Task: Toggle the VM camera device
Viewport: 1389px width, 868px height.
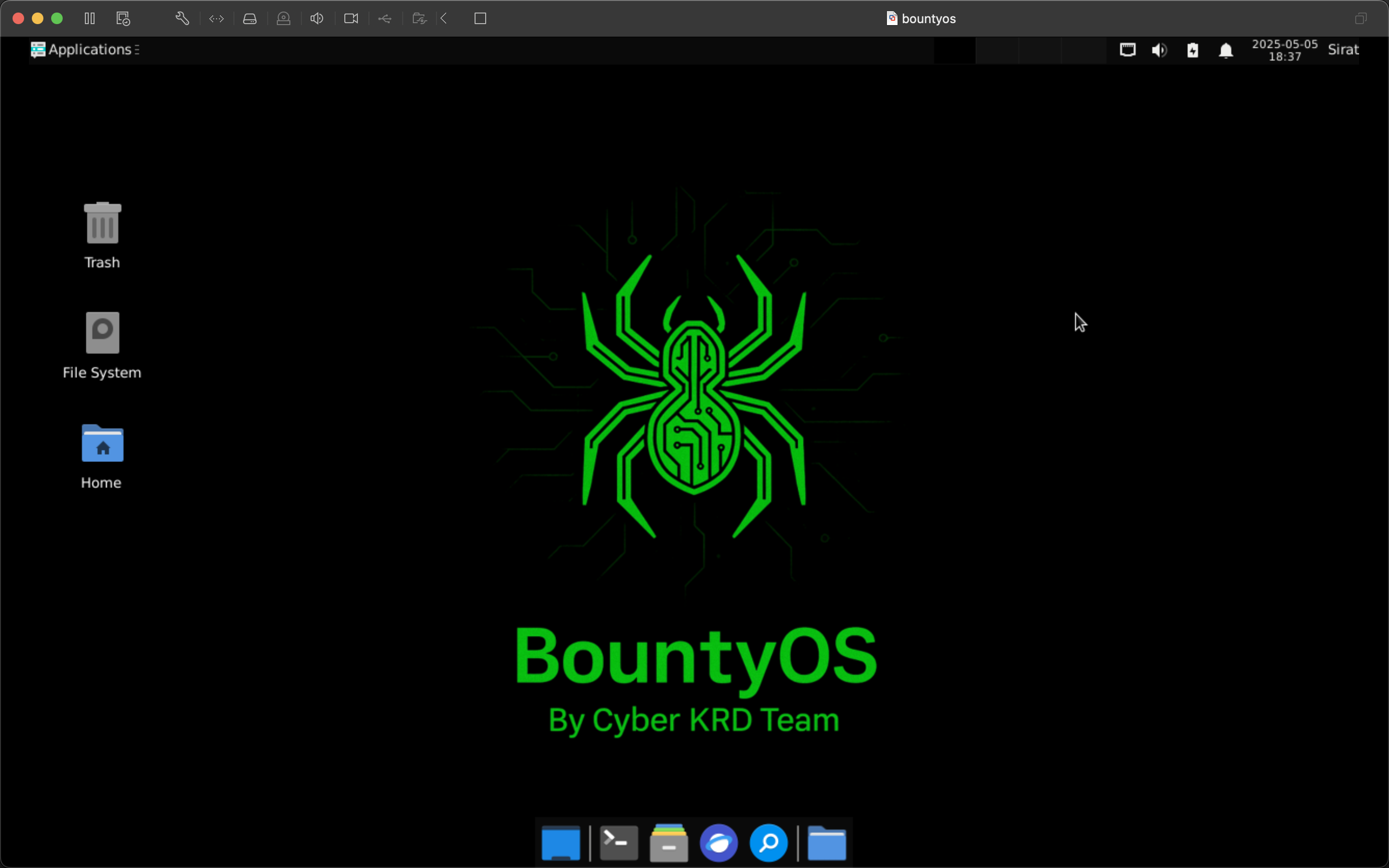Action: pyautogui.click(x=351, y=18)
